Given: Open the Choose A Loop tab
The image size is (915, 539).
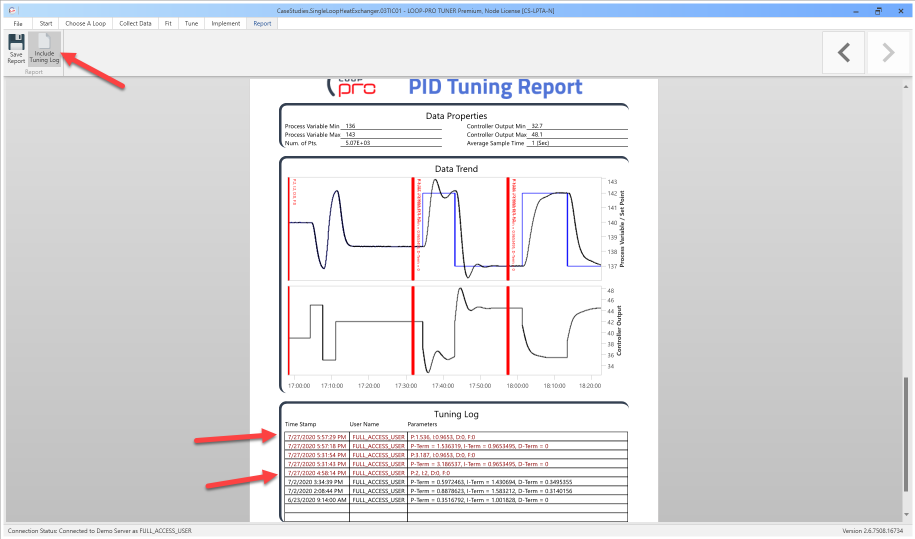Looking at the screenshot, I should click(86, 23).
